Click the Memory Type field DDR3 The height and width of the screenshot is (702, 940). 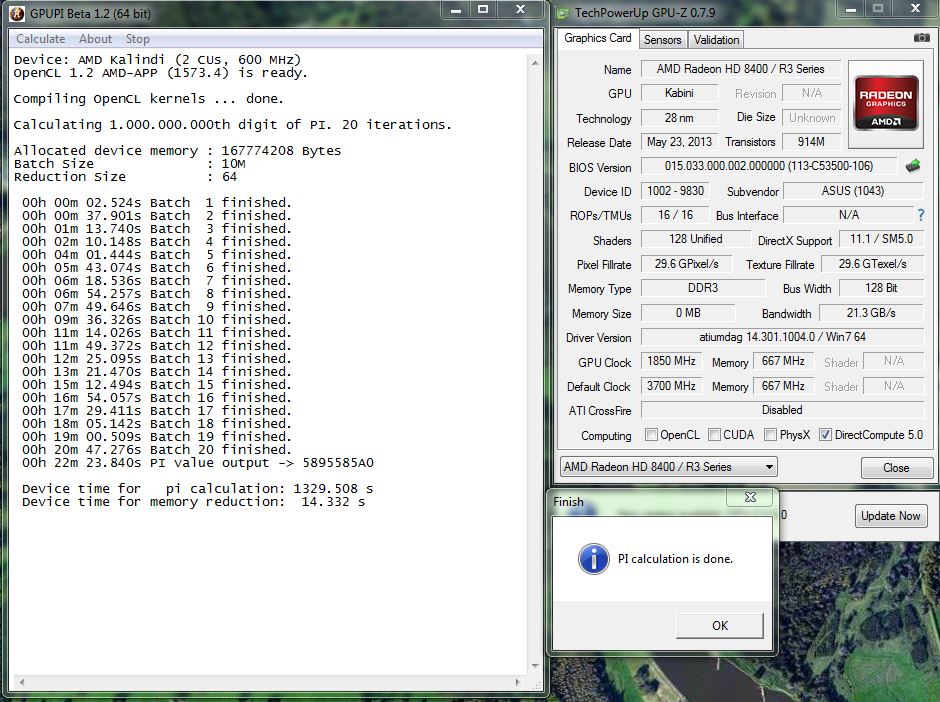(x=703, y=288)
